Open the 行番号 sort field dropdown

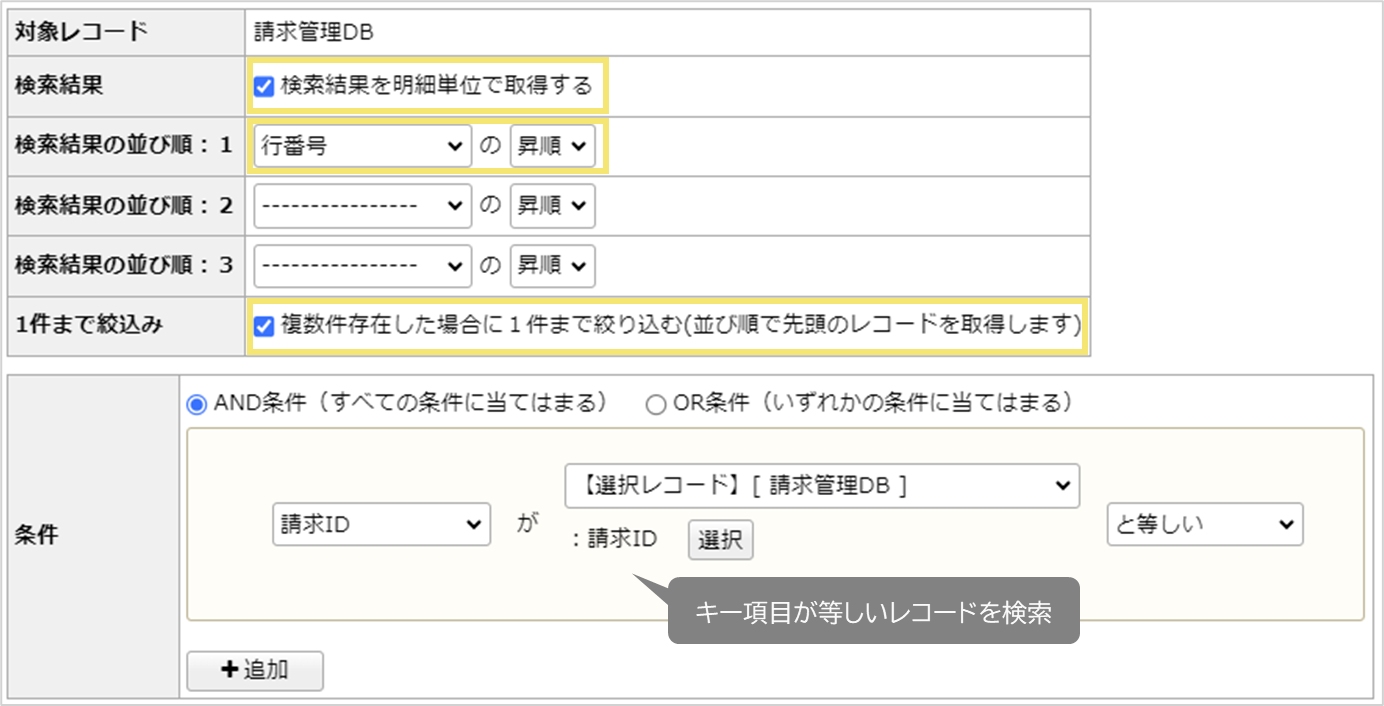[x=362, y=146]
